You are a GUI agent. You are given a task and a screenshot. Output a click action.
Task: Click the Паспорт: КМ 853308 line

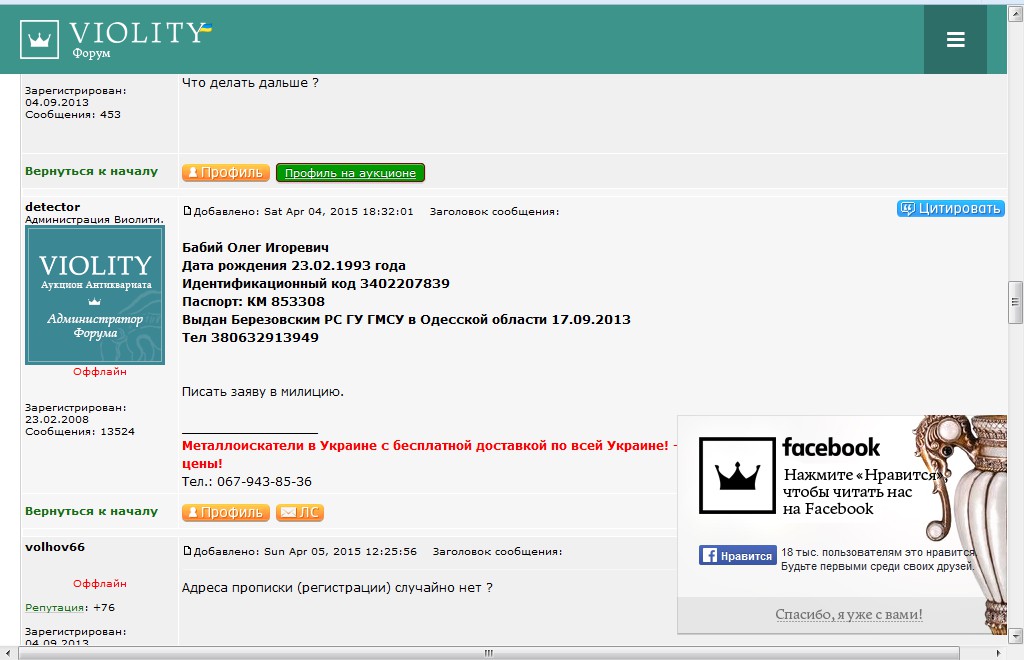pyautogui.click(x=253, y=302)
